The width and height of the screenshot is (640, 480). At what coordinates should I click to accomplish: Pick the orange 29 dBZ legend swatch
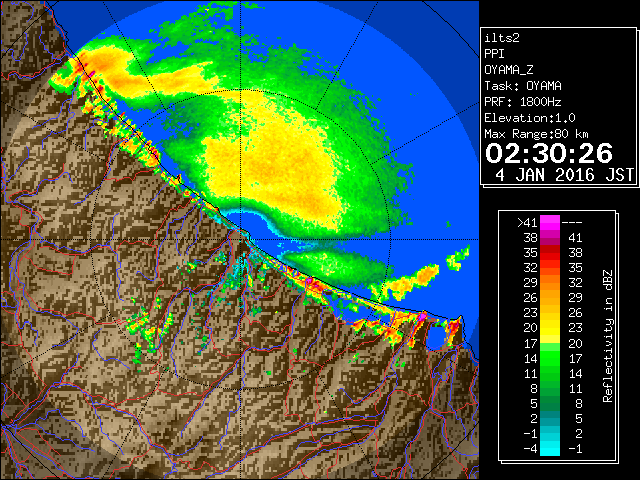tap(550, 283)
